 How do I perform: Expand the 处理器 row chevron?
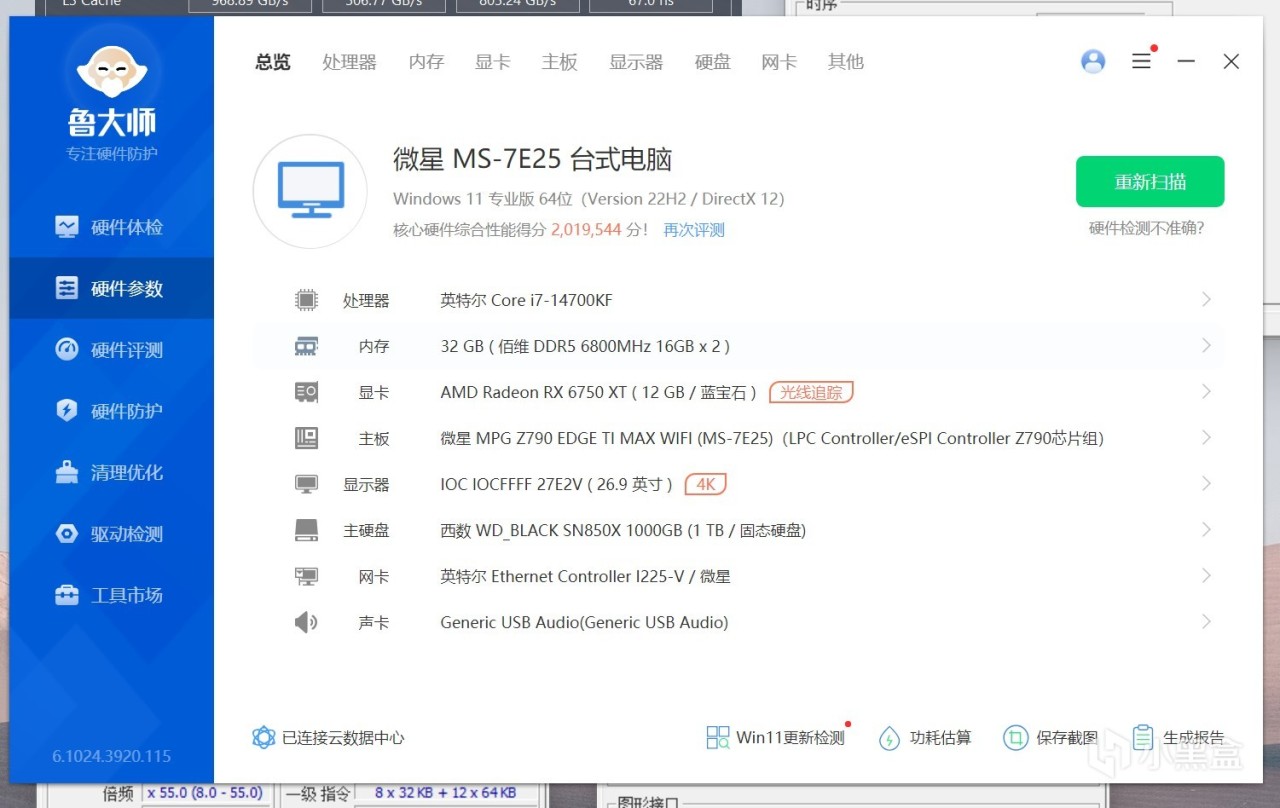coord(1206,300)
